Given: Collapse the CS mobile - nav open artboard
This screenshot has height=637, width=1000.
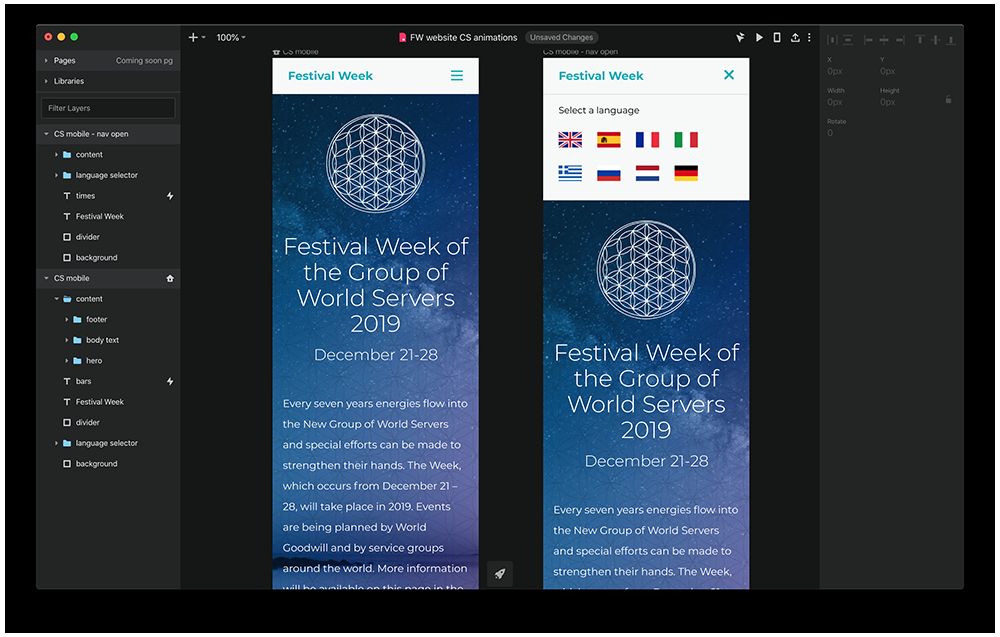Looking at the screenshot, I should point(46,134).
